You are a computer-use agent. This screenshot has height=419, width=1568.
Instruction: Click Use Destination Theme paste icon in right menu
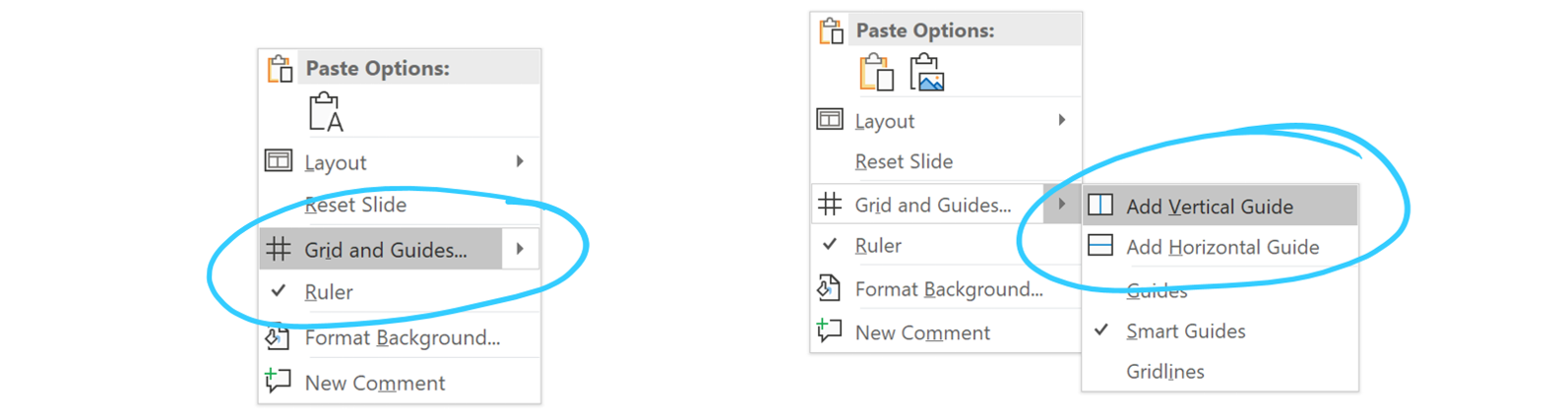pos(875,73)
